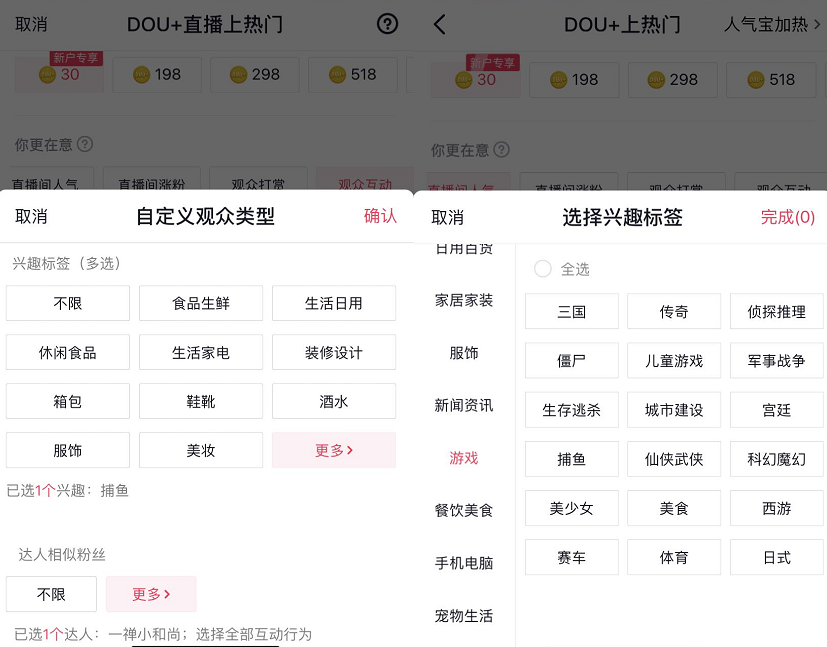827x647 pixels.
Task: Open 人气宝加热 link in right header
Action: pos(772,24)
